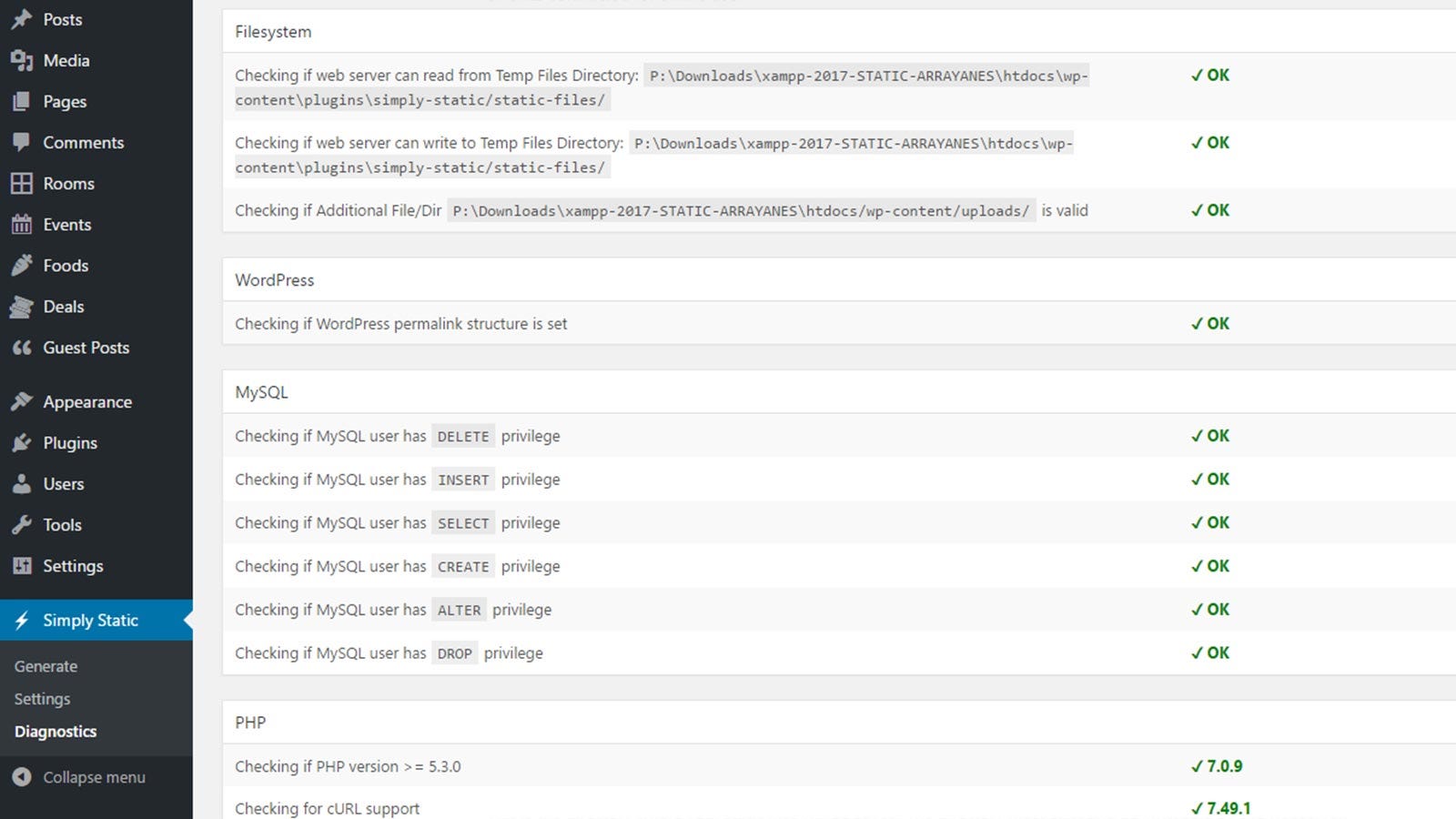Select the Foods icon
Image resolution: width=1456 pixels, height=819 pixels.
click(22, 265)
